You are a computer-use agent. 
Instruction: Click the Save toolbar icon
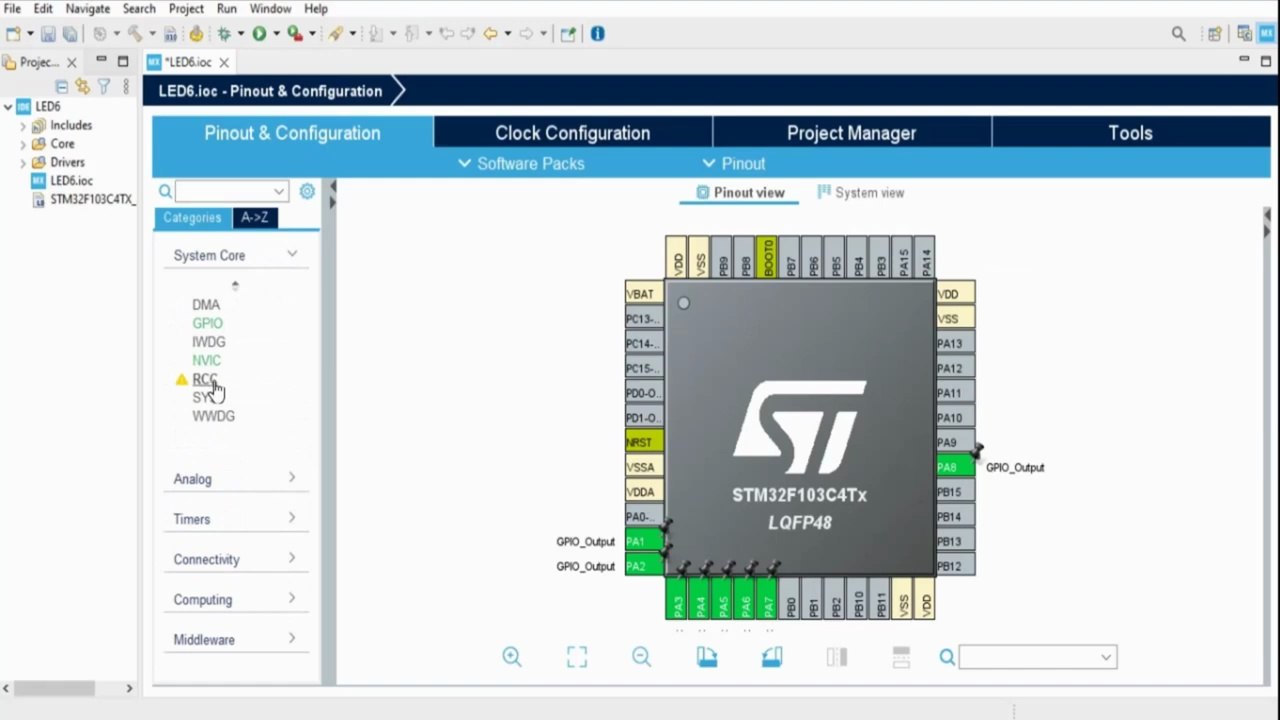[48, 34]
